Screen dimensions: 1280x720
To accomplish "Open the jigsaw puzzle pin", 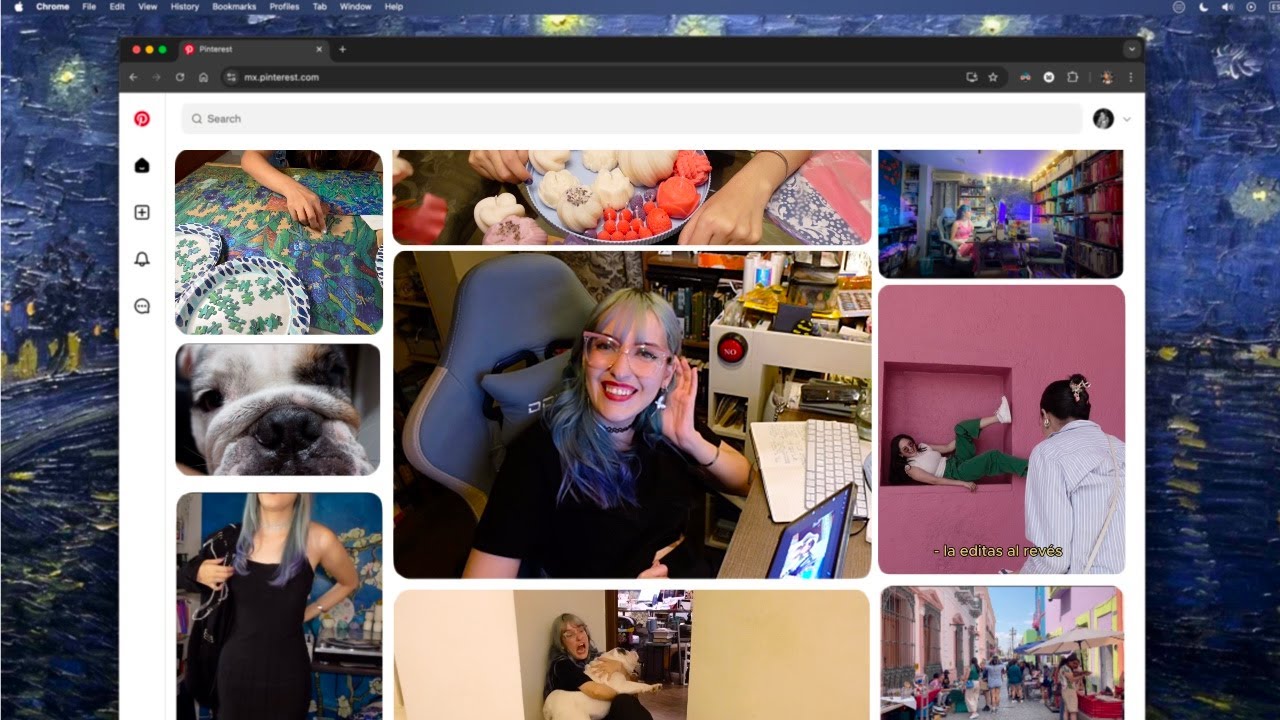I will pyautogui.click(x=279, y=242).
